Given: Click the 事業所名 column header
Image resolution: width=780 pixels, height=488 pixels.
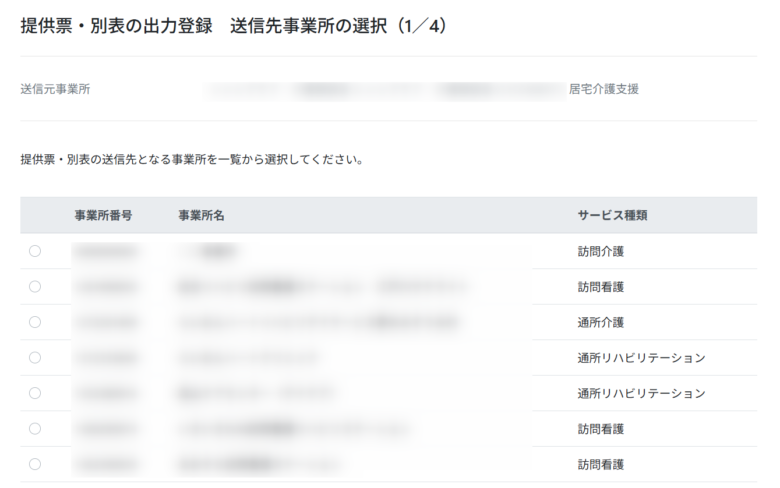Looking at the screenshot, I should coord(201,215).
